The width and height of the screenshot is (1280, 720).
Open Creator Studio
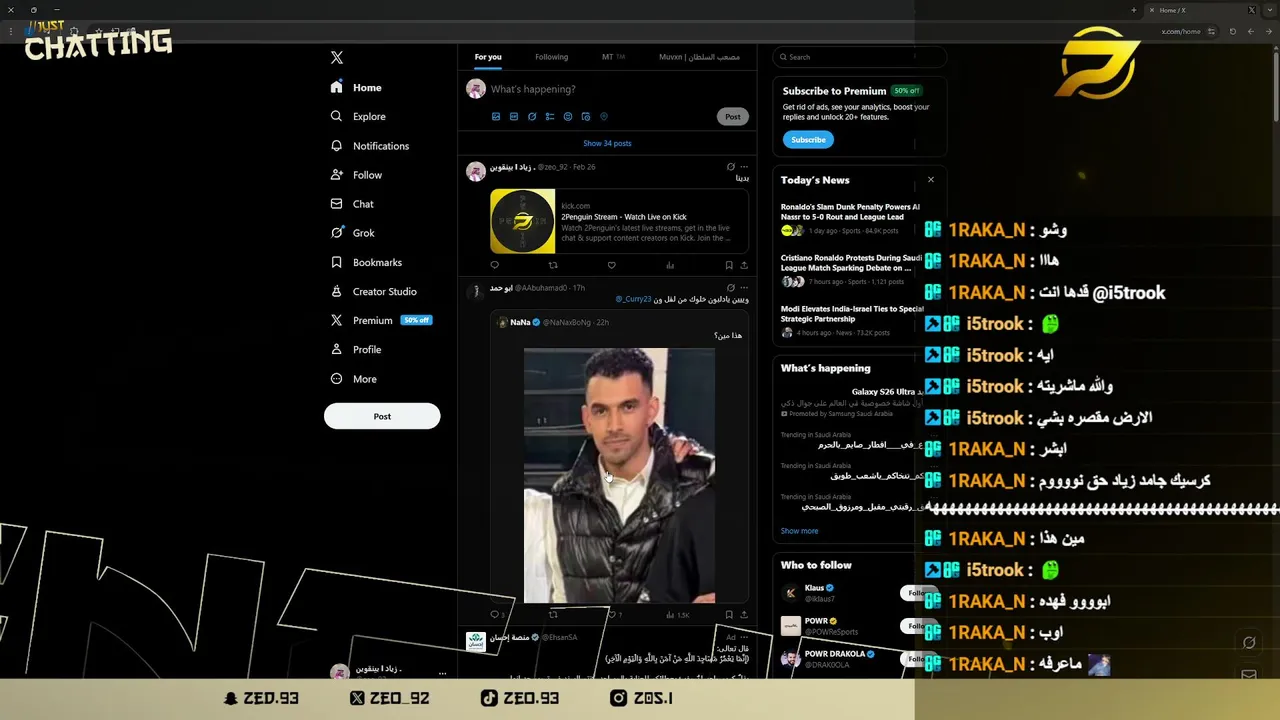373,292
